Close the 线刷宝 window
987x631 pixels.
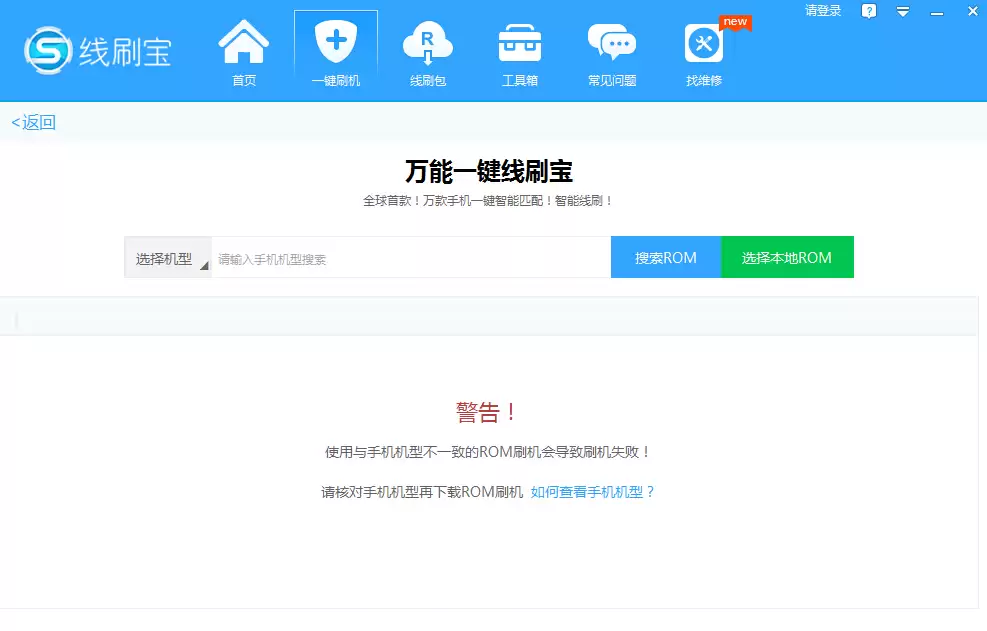(973, 11)
